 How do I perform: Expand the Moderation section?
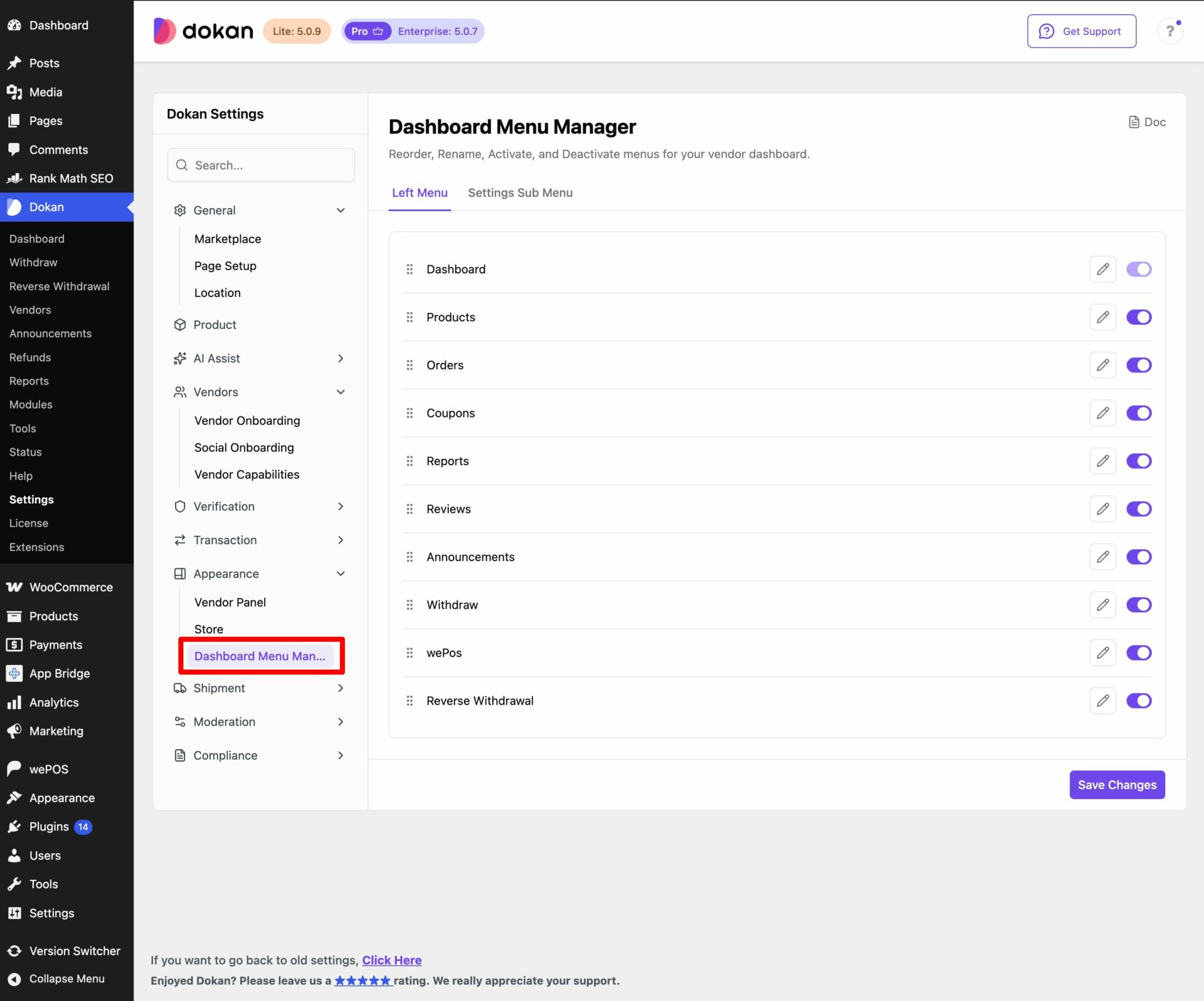click(x=260, y=722)
